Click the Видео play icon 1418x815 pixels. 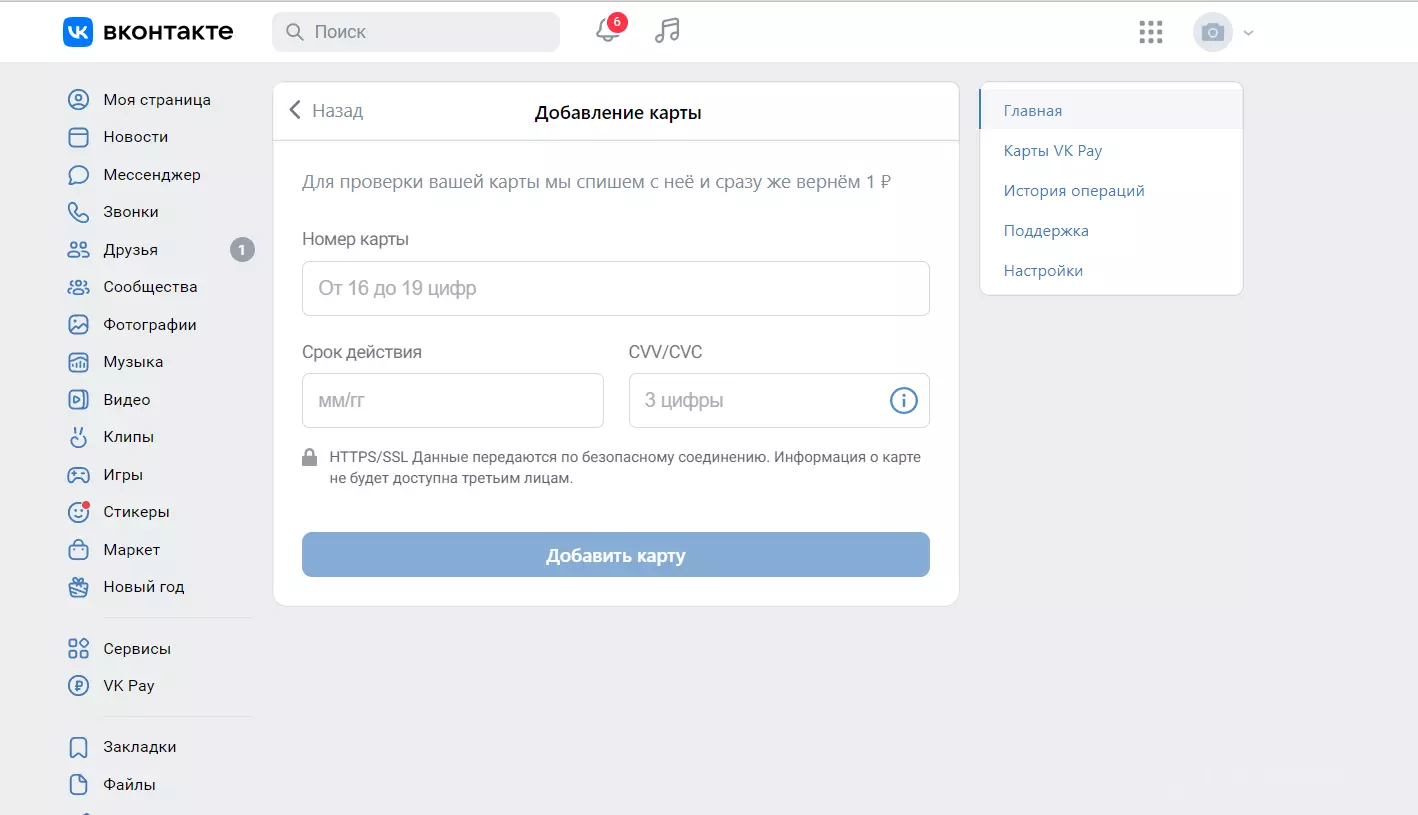pyautogui.click(x=78, y=400)
